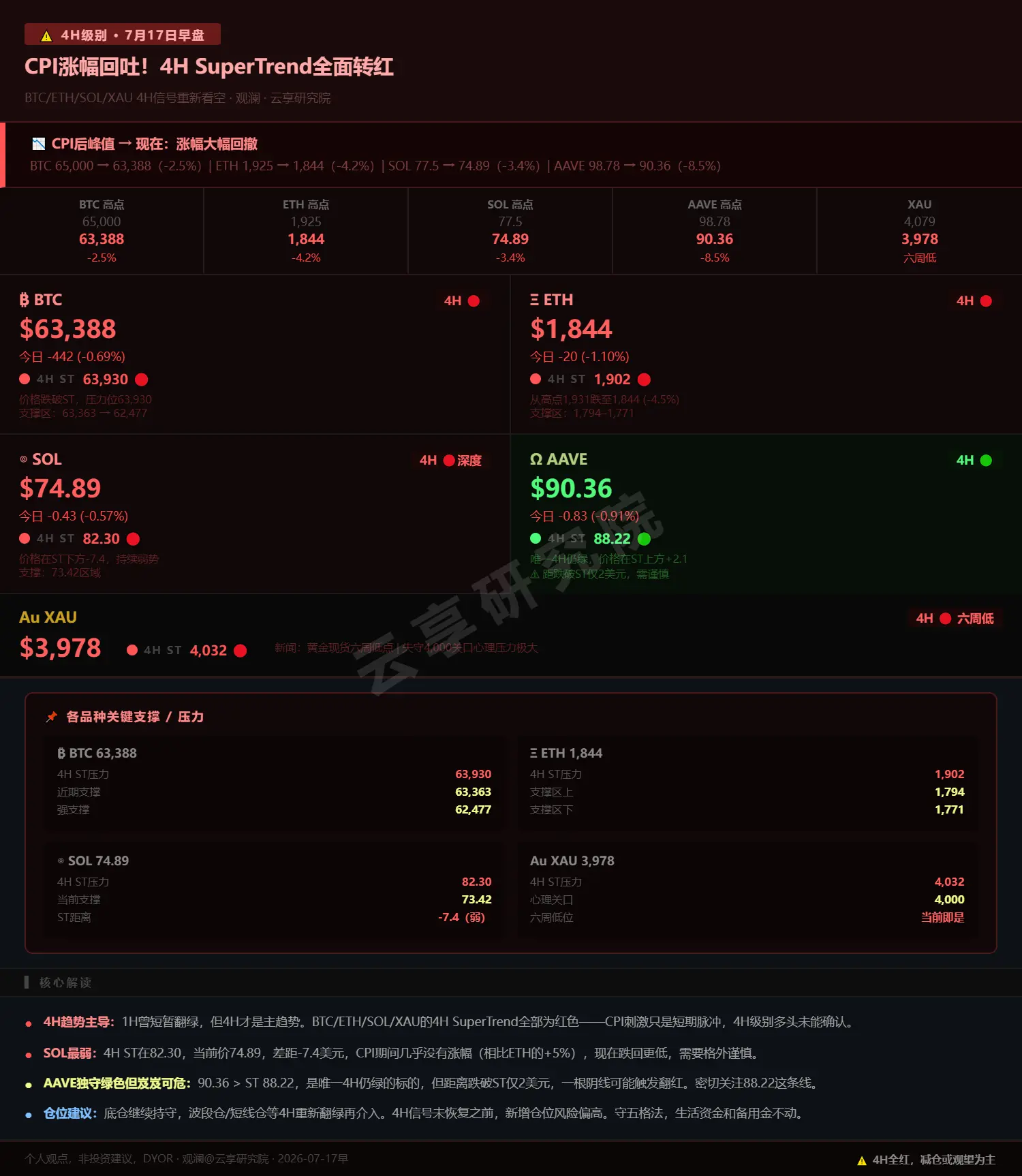Image resolution: width=1022 pixels, height=1176 pixels.
Task: Click the pushpin icon beside 各品种关键支撑
Action: (x=52, y=717)
